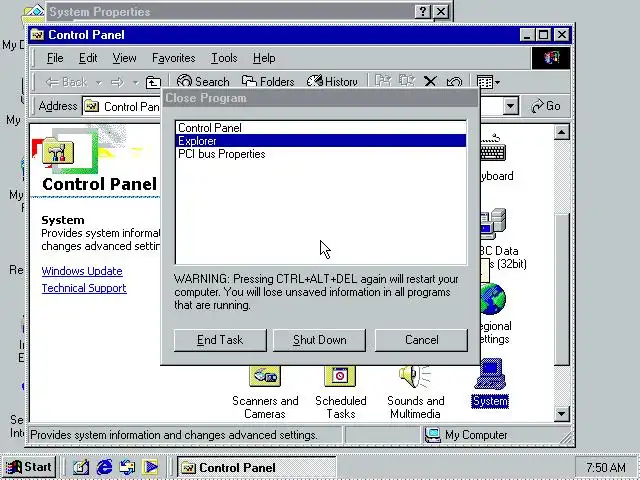The width and height of the screenshot is (640, 480).
Task: Open the Back history dropdown arrow
Action: [x=99, y=83]
